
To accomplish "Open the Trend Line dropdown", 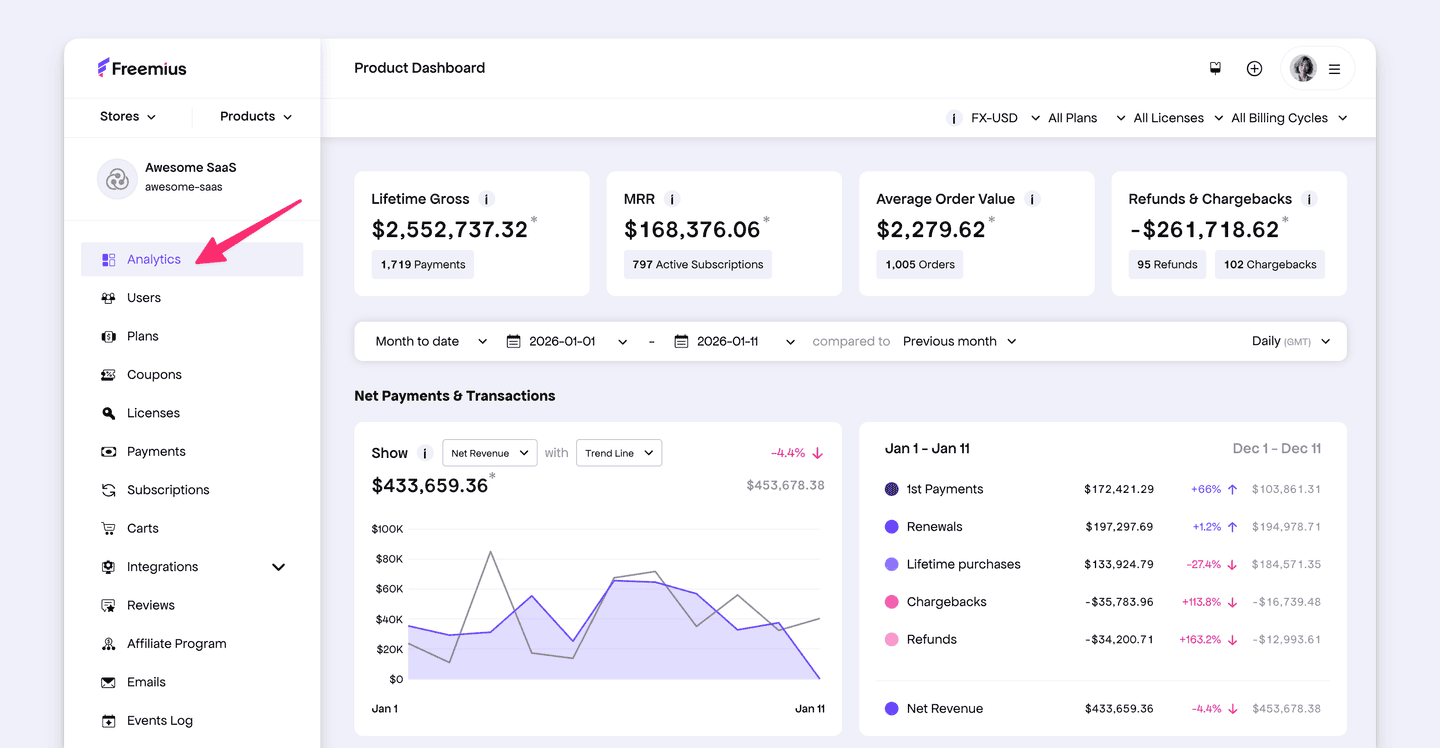I will [x=619, y=453].
